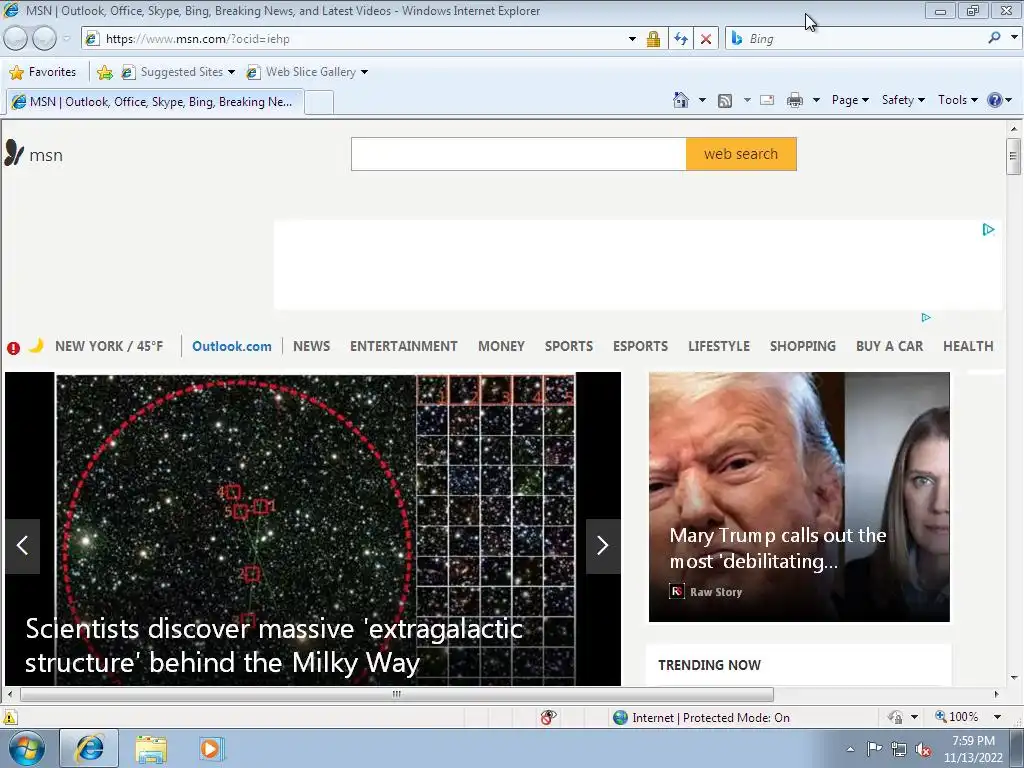The width and height of the screenshot is (1024, 768).
Task: Click the muted volume tray icon
Action: point(923,750)
